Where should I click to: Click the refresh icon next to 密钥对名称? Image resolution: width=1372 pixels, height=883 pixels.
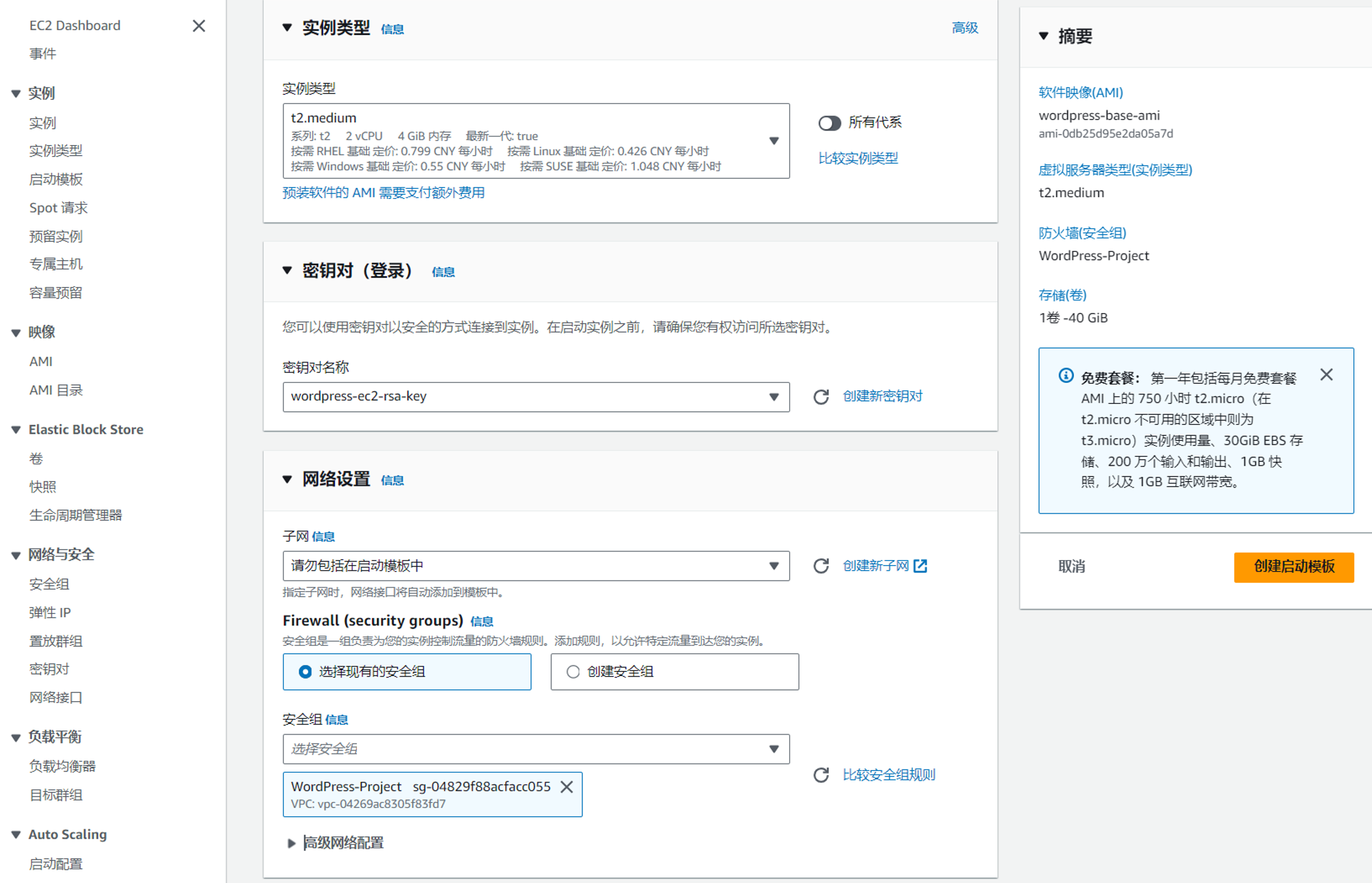click(x=819, y=396)
